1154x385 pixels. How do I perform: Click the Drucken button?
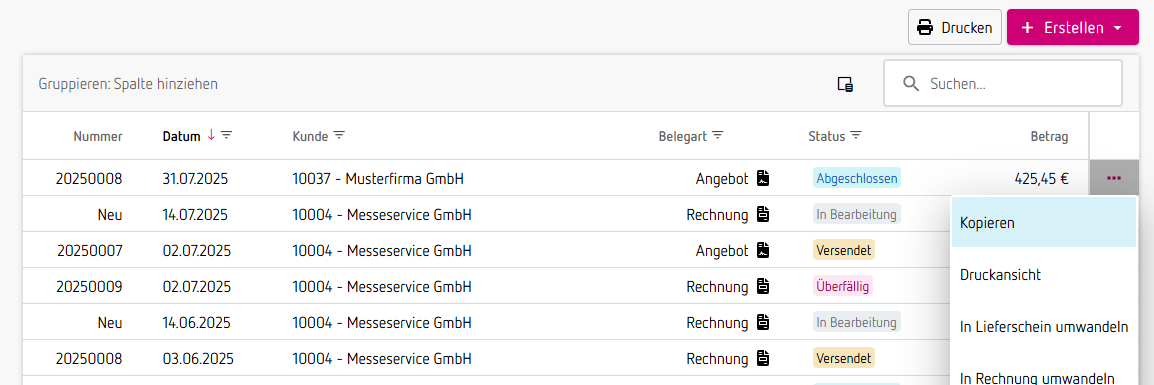tap(955, 28)
